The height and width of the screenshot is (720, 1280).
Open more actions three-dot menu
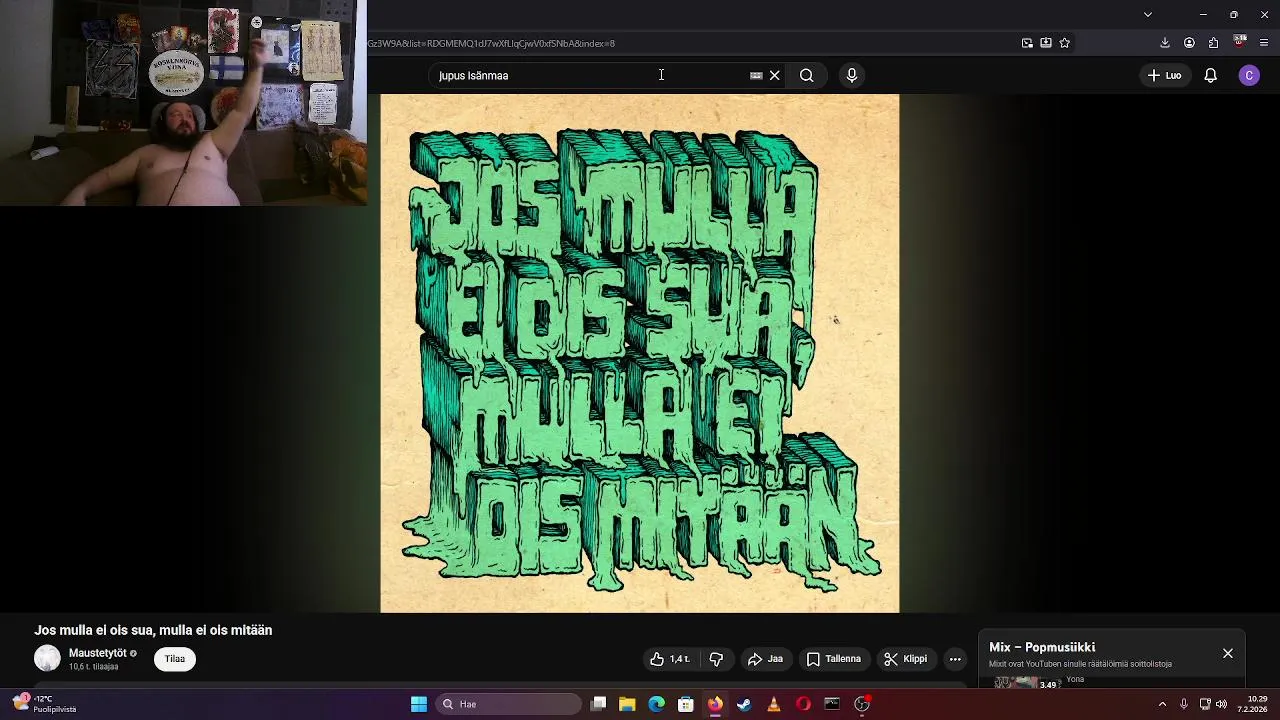[955, 659]
